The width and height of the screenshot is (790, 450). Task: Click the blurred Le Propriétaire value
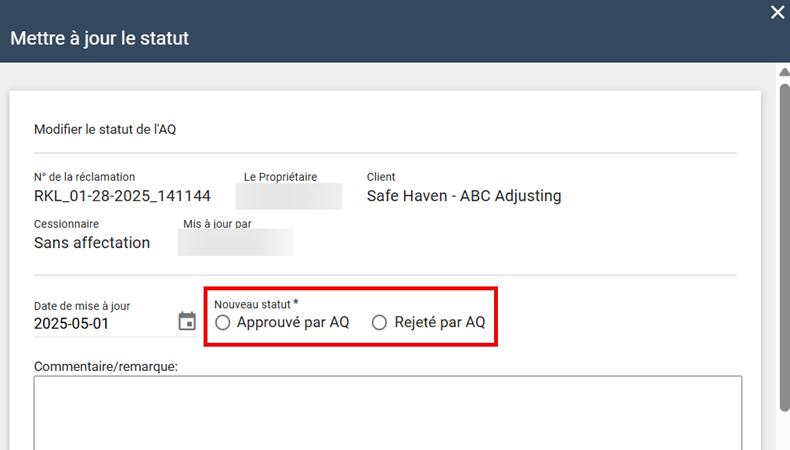point(292,196)
